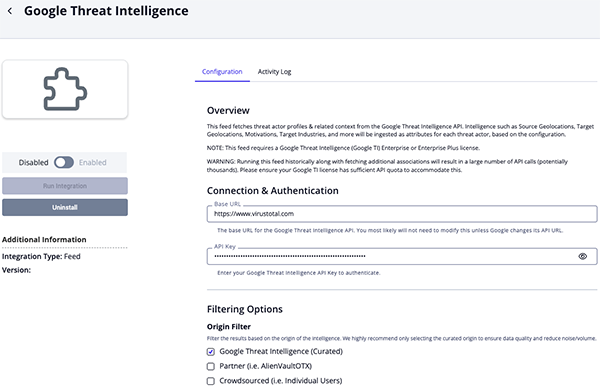Click the Integration Type: Feed text
This screenshot has height=388, width=600.
pyautogui.click(x=41, y=256)
